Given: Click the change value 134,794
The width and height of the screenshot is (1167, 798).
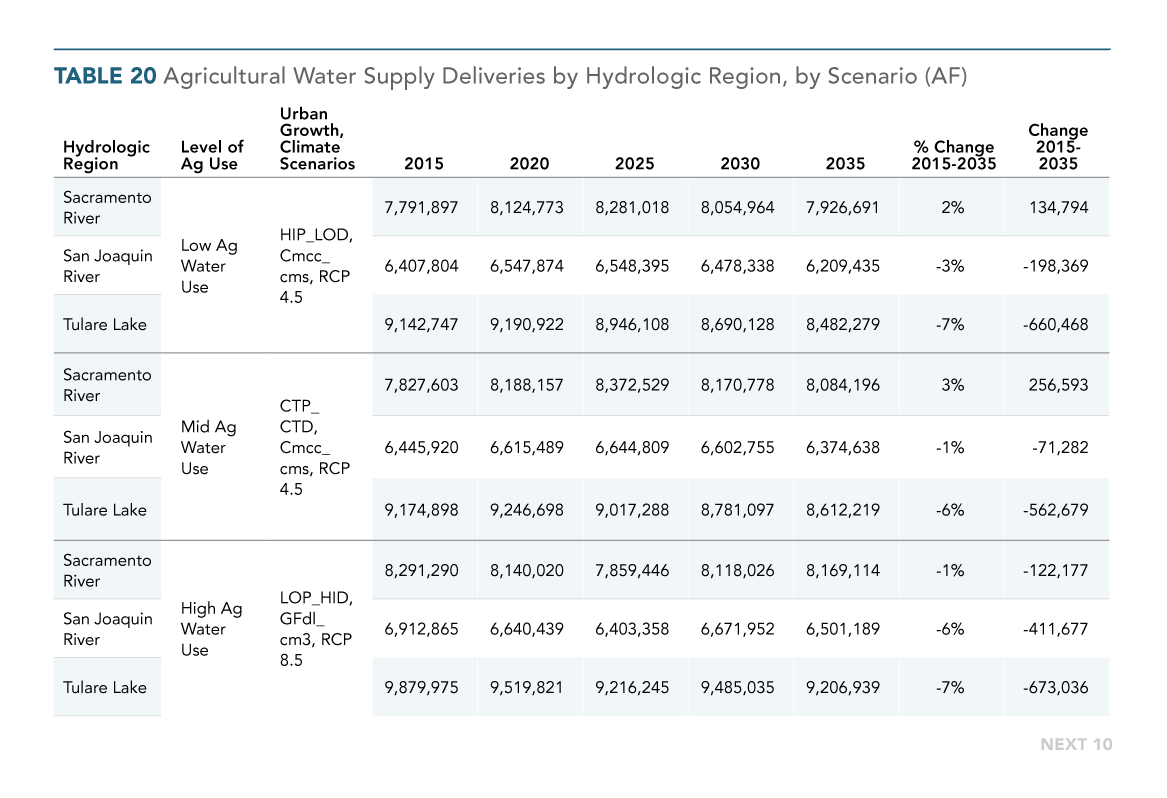Looking at the screenshot, I should point(1058,208).
